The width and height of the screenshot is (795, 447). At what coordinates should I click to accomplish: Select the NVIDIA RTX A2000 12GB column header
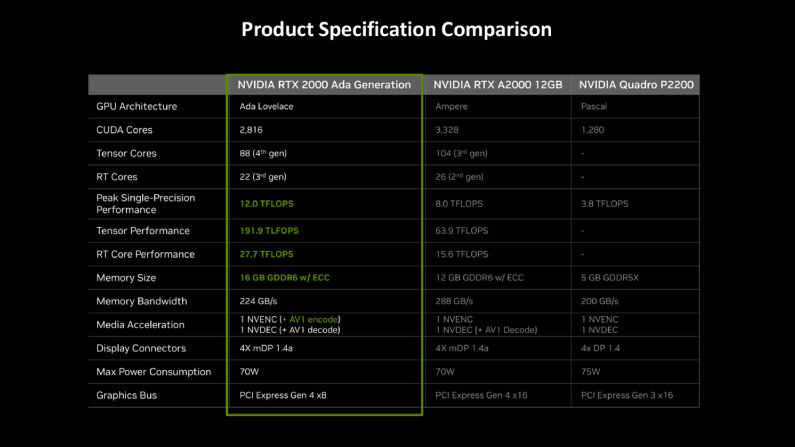tap(497, 85)
